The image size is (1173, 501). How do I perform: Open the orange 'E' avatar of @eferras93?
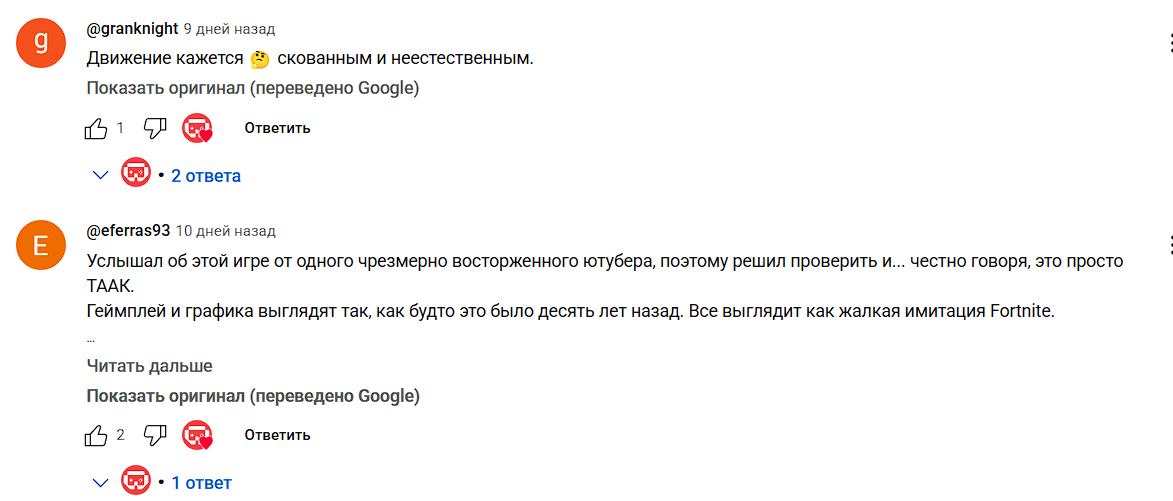[41, 245]
